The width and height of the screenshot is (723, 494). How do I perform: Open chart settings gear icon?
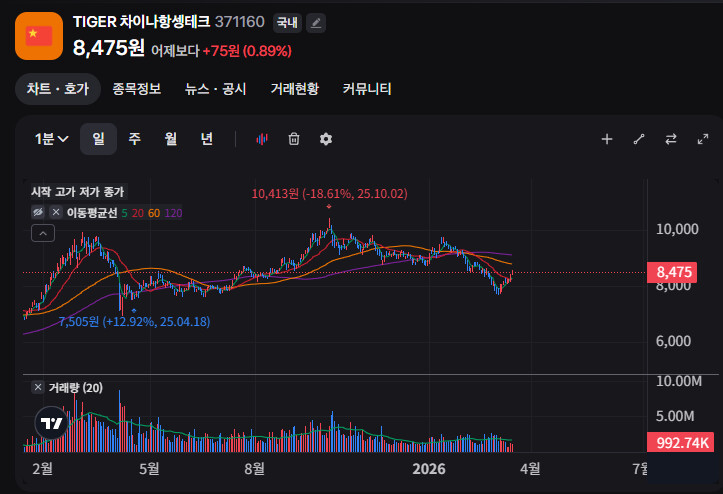point(326,139)
